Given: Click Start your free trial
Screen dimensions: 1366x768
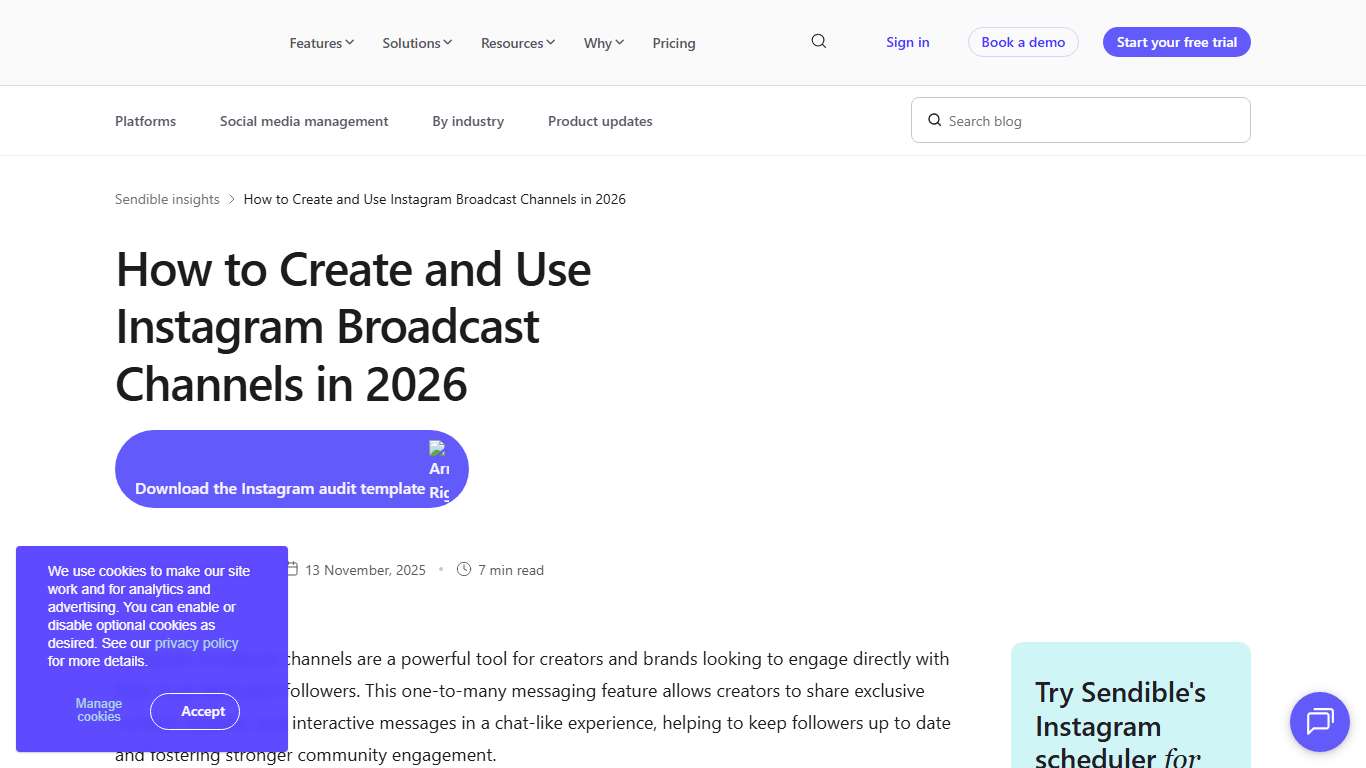Looking at the screenshot, I should (1176, 42).
